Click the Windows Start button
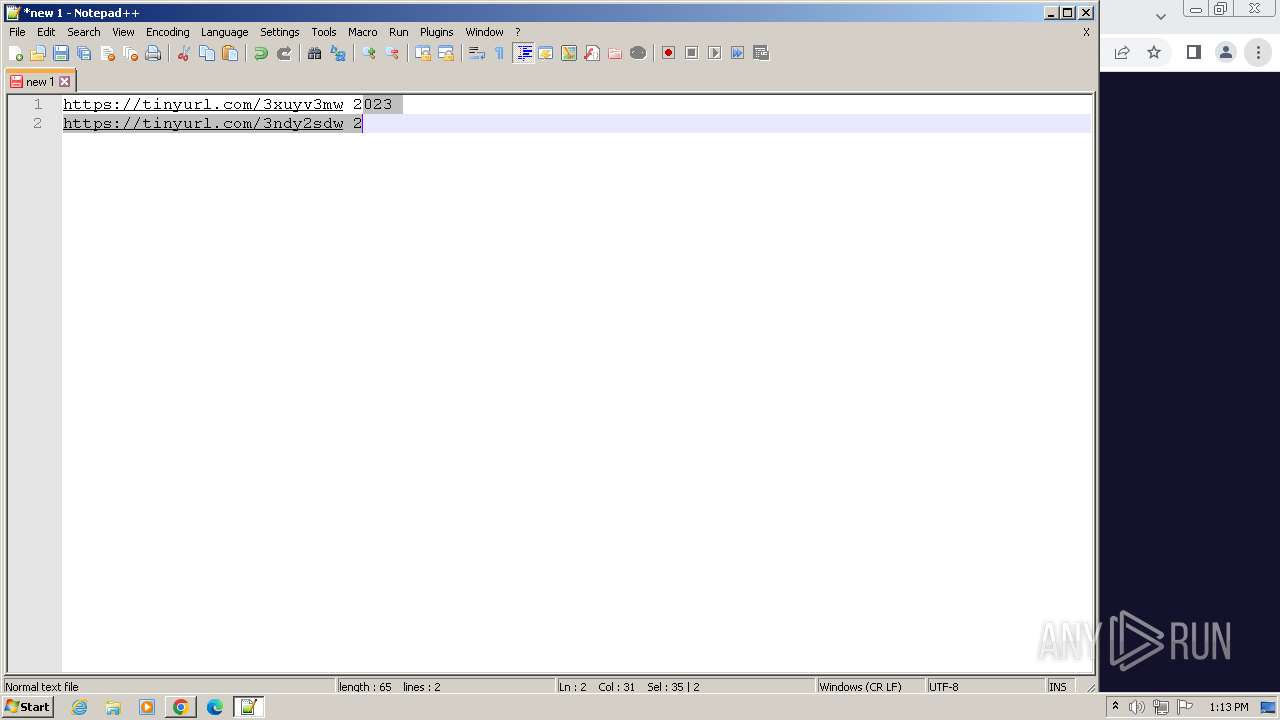The width and height of the screenshot is (1280, 720). pyautogui.click(x=27, y=707)
